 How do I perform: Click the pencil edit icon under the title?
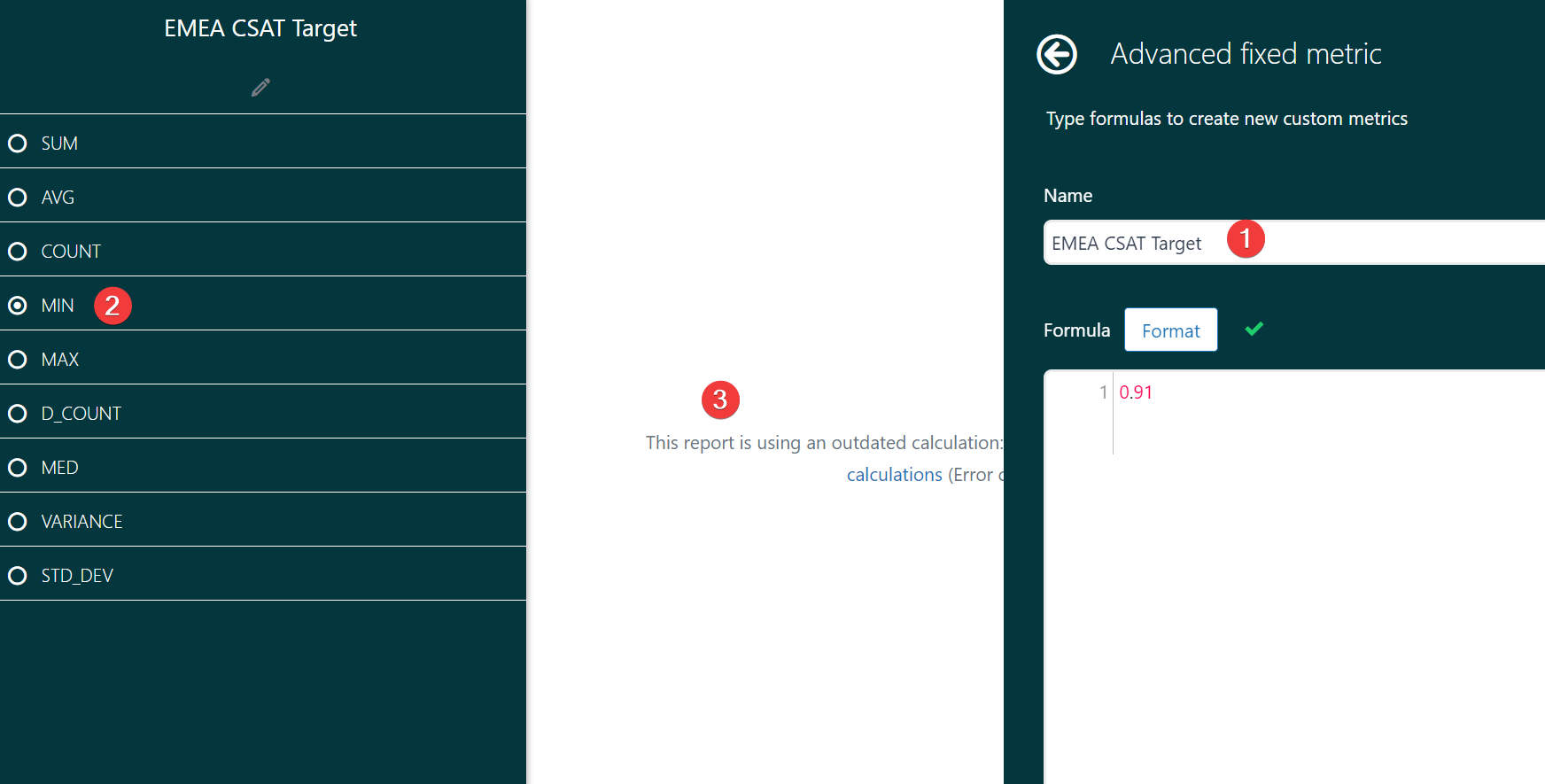coord(260,88)
